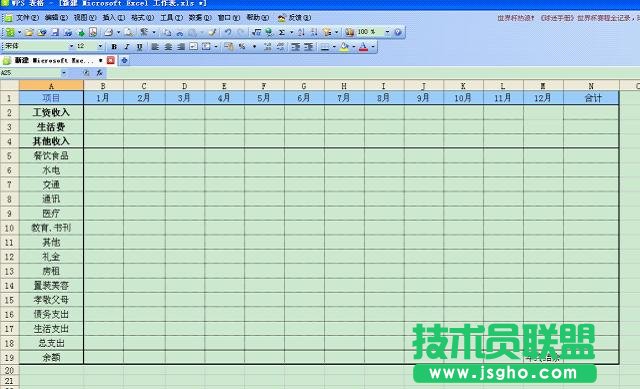This screenshot has width=640, height=389.
Task: Expand the Name Box dropdown arrow
Action: coord(64,73)
